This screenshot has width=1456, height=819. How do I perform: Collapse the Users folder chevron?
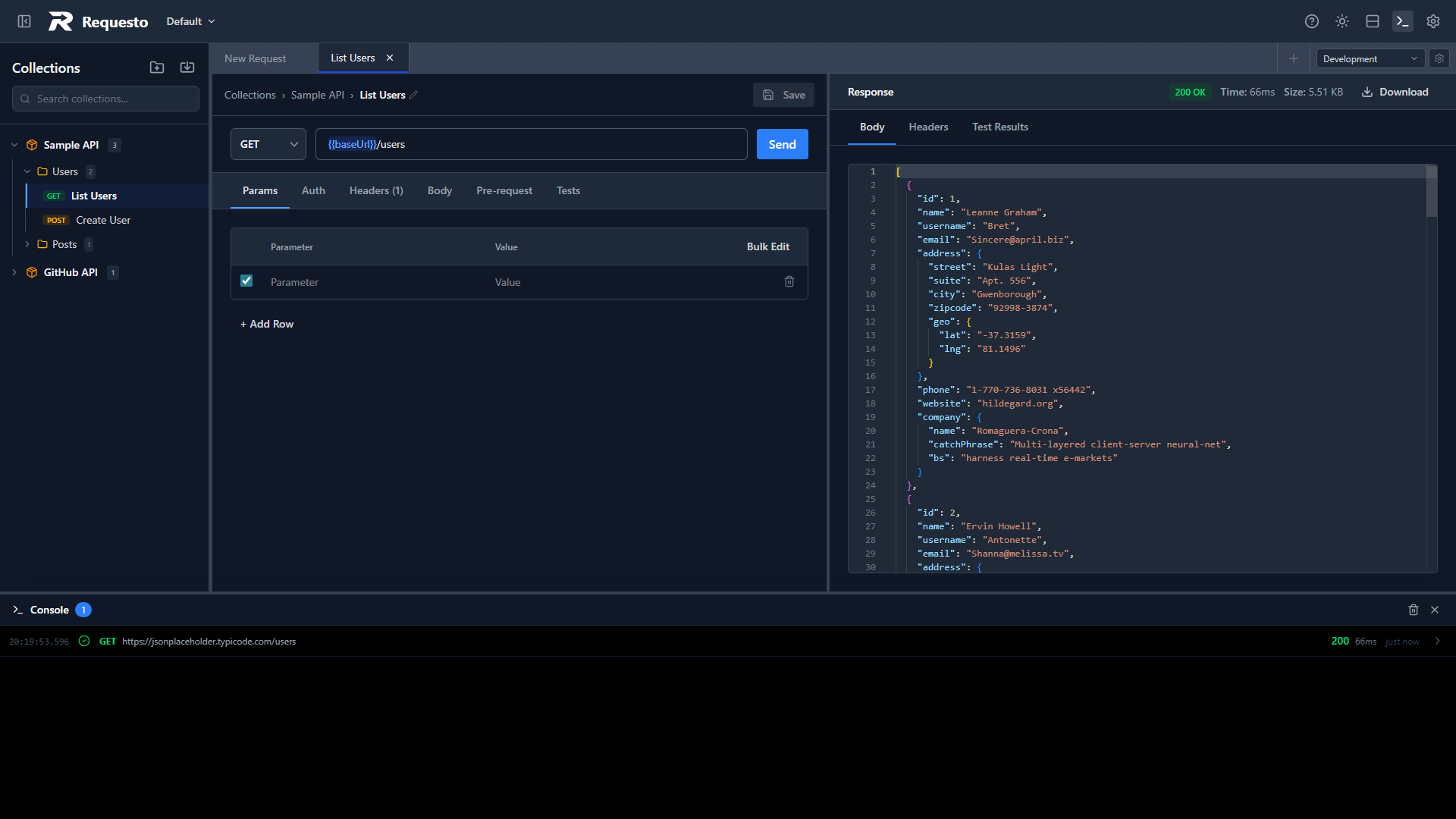click(27, 171)
